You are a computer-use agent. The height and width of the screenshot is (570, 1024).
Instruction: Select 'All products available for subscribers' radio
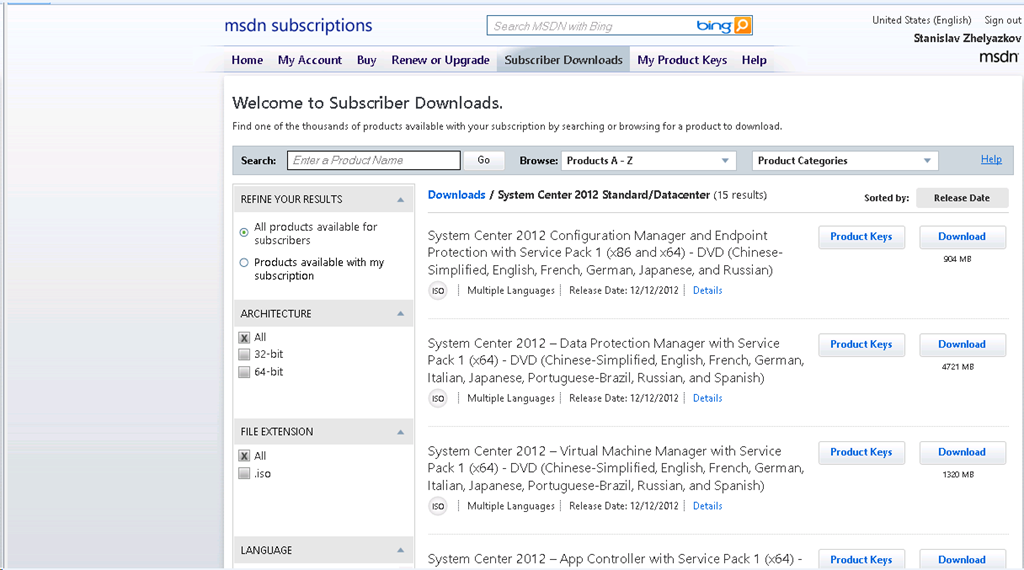click(x=244, y=232)
